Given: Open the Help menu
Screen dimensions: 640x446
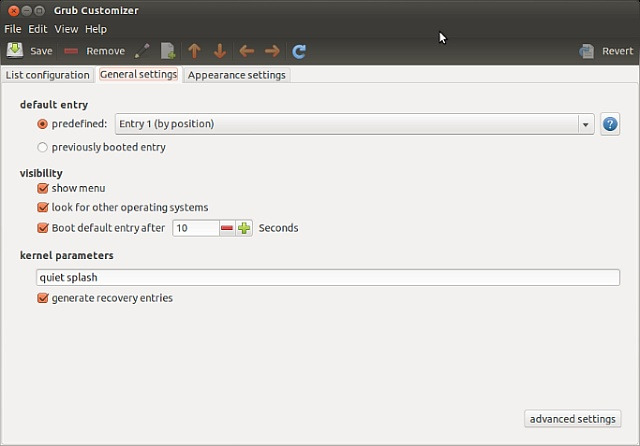Looking at the screenshot, I should [96, 29].
